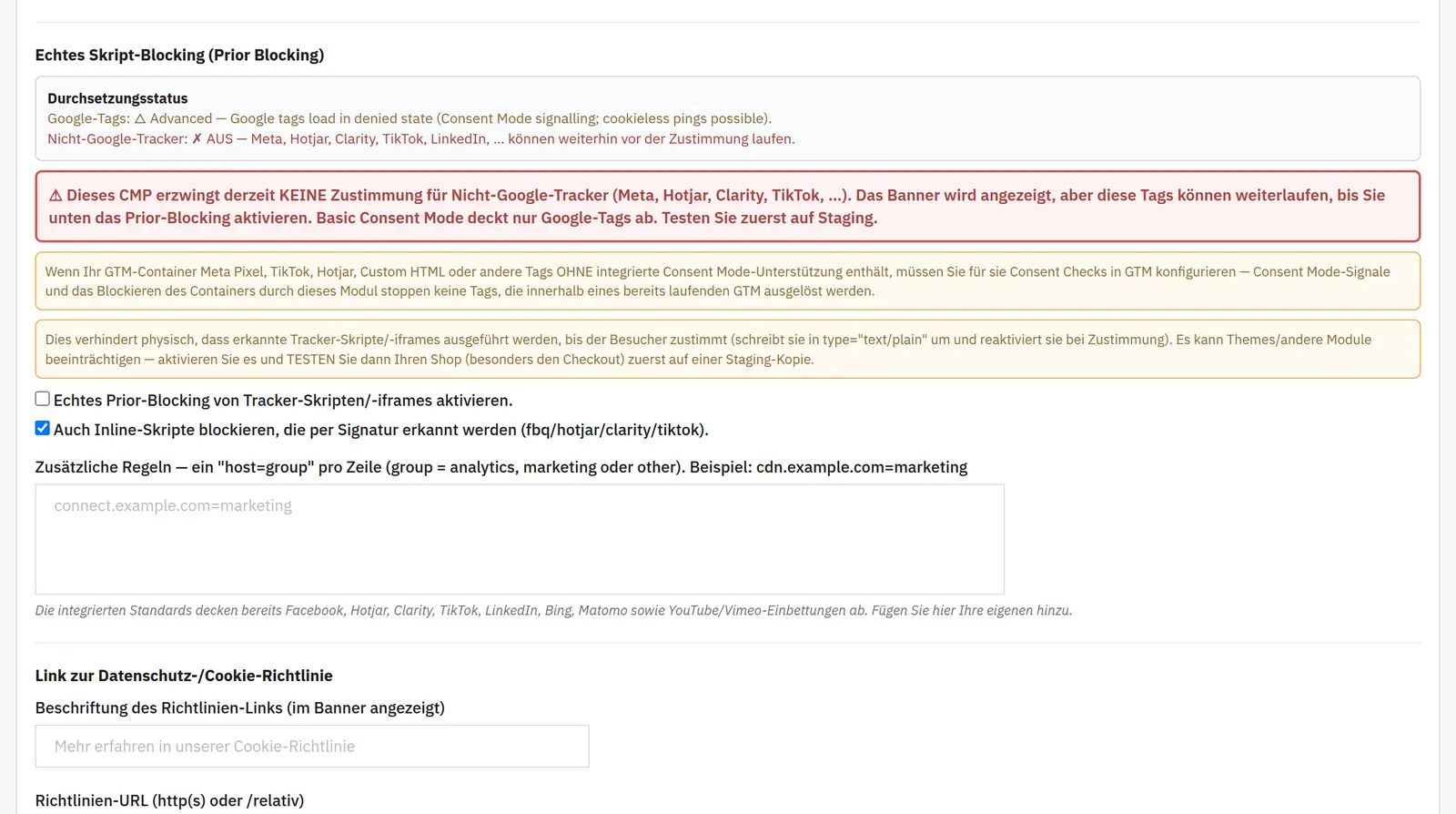Uncheck the inline scripts blocking checkbox

point(43,428)
